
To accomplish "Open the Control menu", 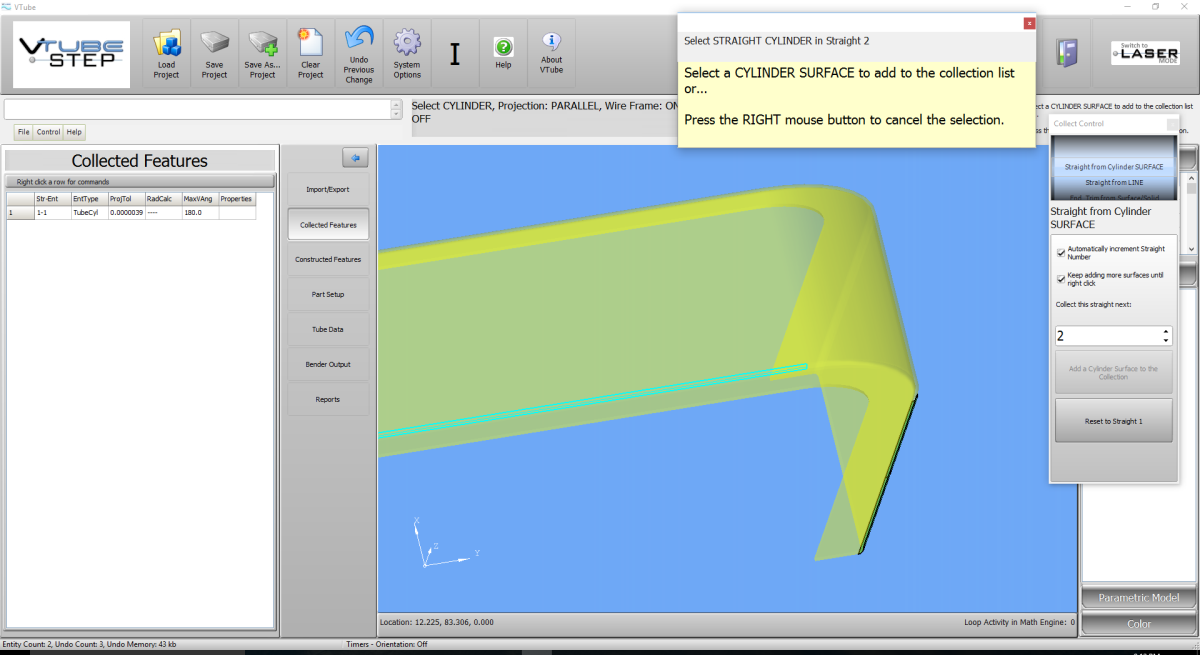I will click(48, 132).
